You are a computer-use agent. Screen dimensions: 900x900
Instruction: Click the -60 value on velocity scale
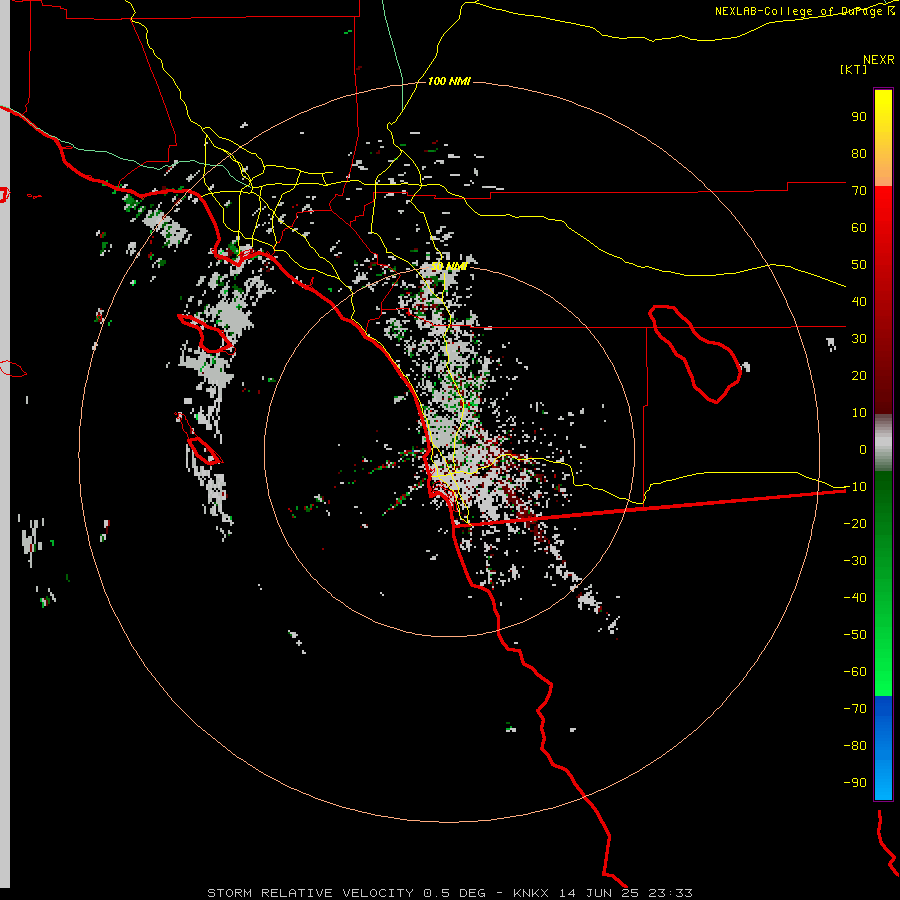(x=855, y=672)
